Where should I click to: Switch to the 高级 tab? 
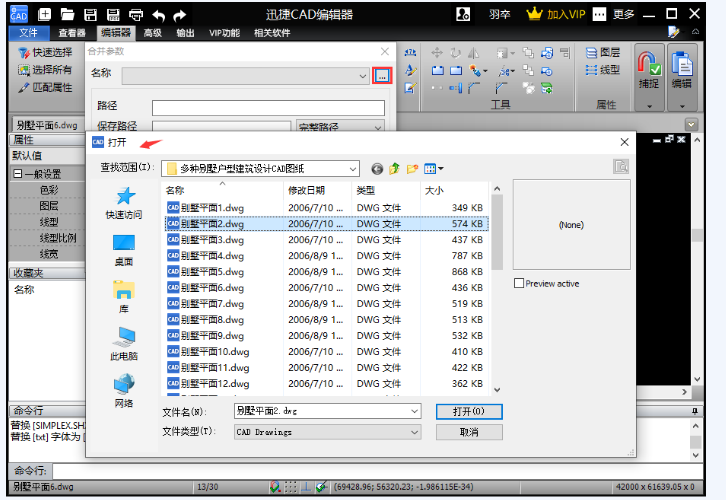(152, 33)
